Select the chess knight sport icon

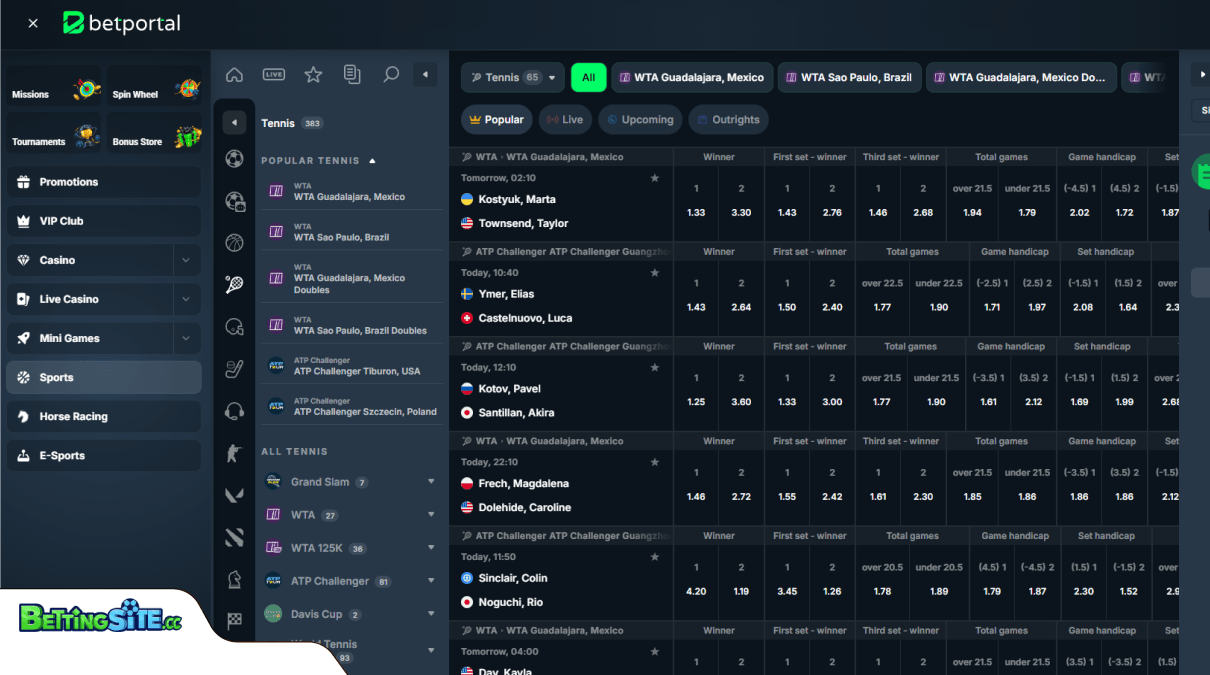pyautogui.click(x=235, y=579)
